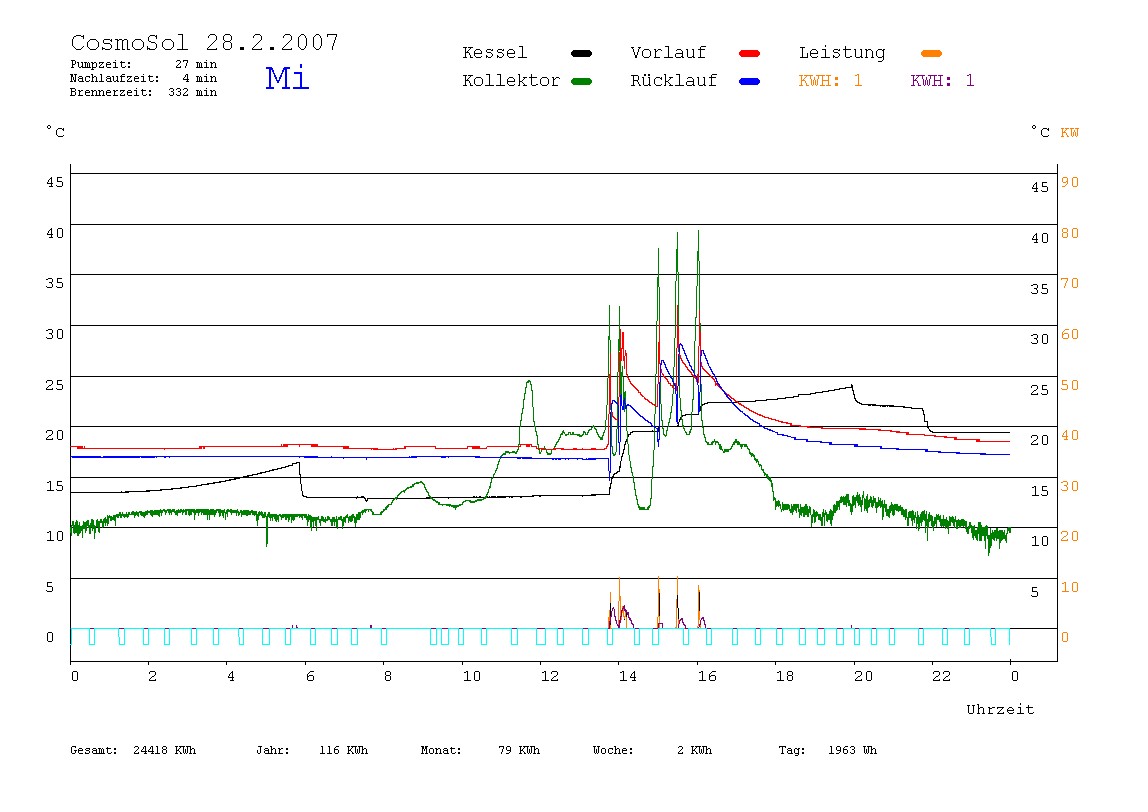
Task: Click the 45 label on left axis
Action: tap(55, 182)
